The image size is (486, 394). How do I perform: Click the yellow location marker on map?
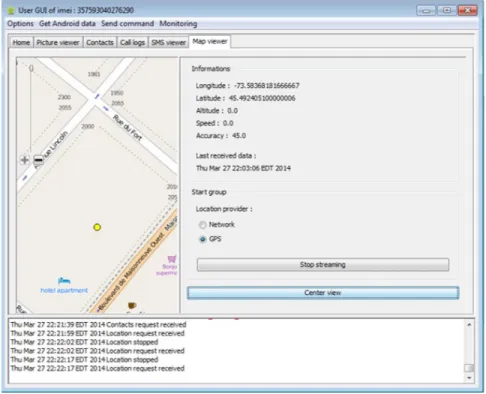pos(97,227)
